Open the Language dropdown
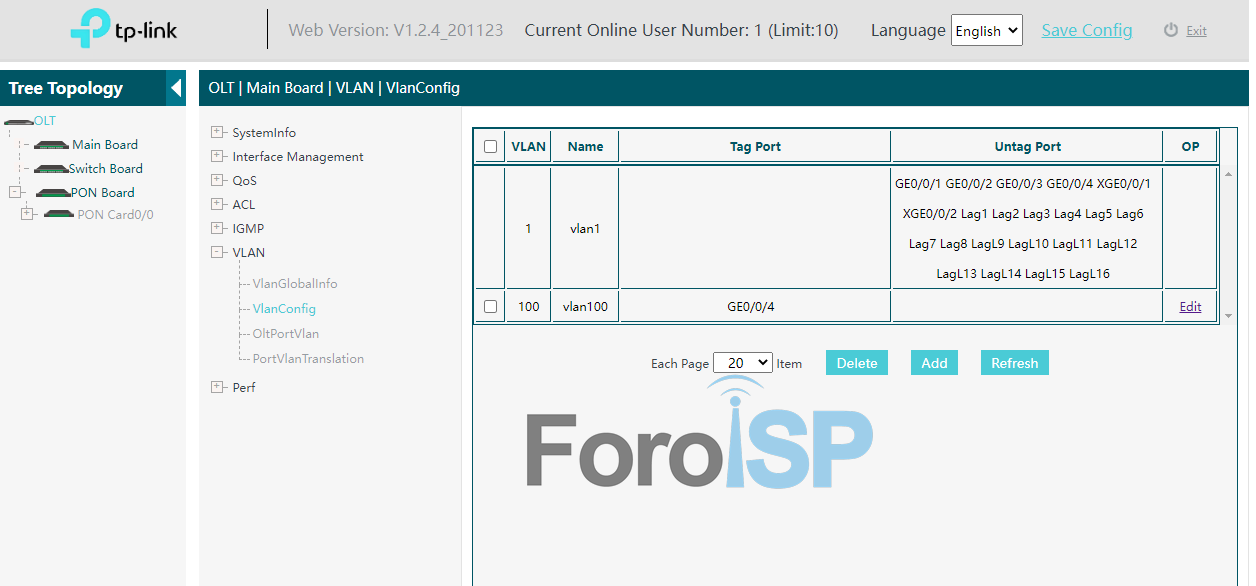 tap(986, 31)
